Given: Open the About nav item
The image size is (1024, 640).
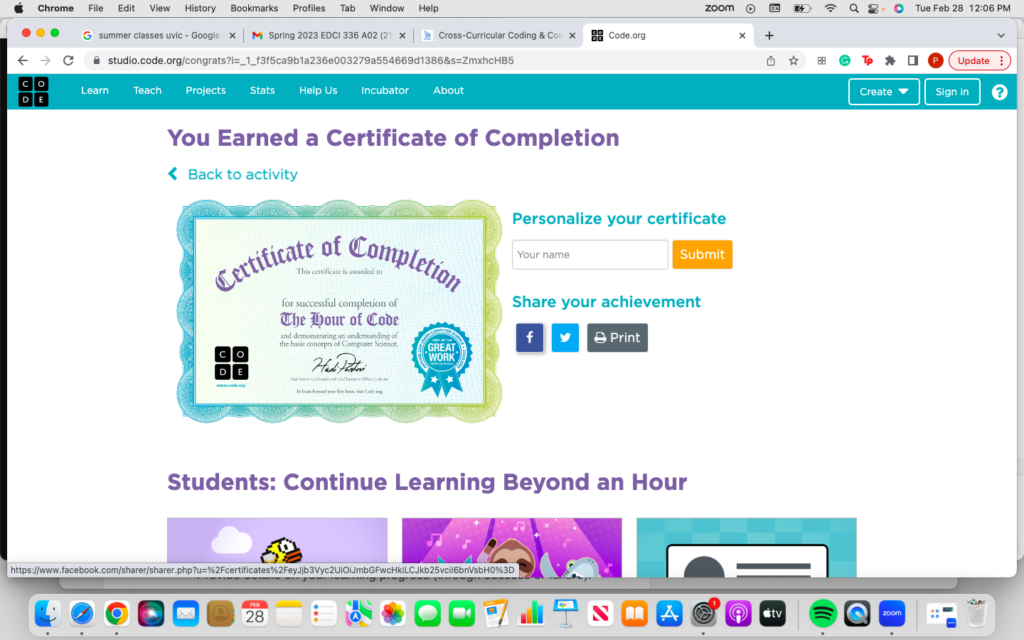Looking at the screenshot, I should click(x=448, y=91).
